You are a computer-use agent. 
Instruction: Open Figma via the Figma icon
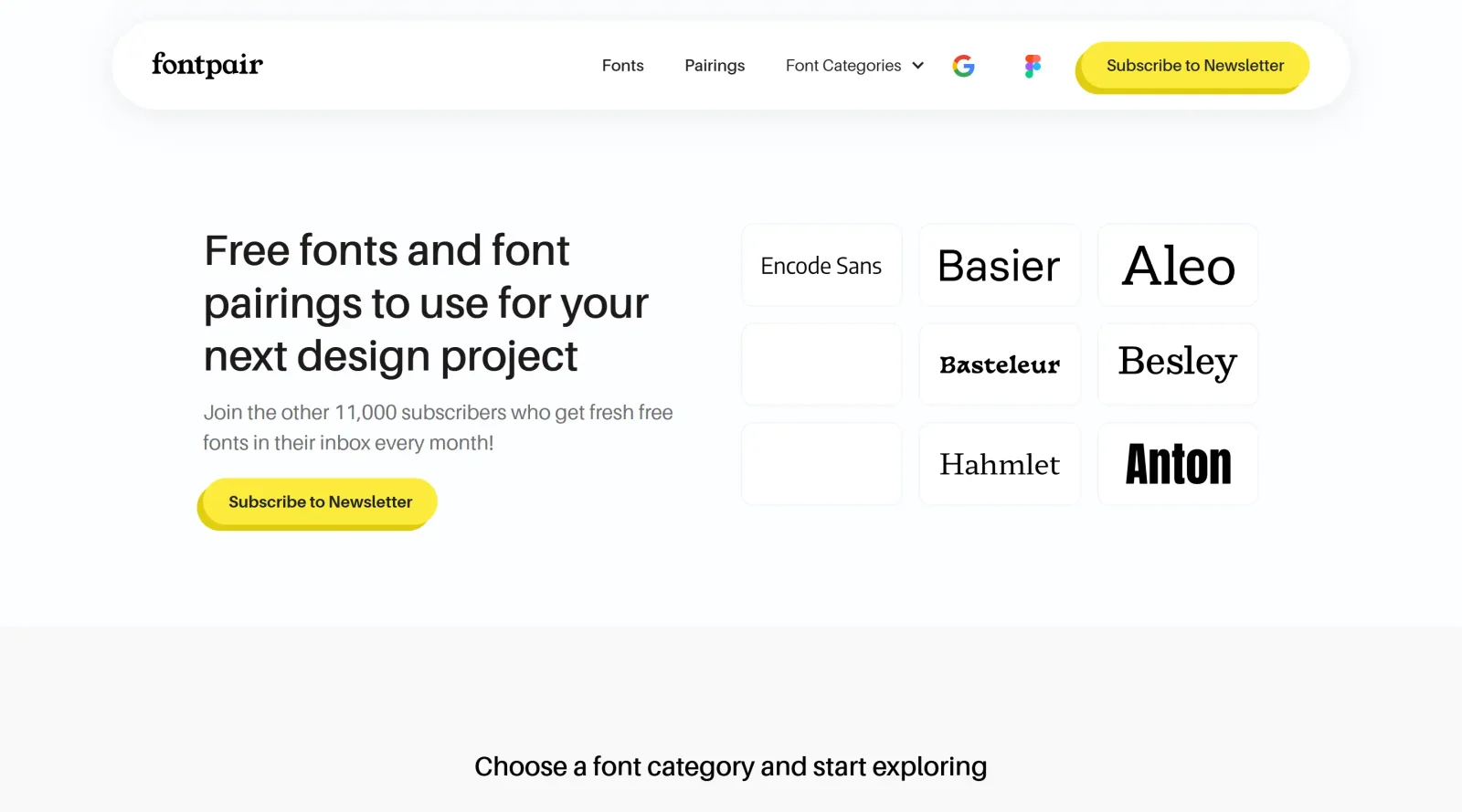point(1033,65)
